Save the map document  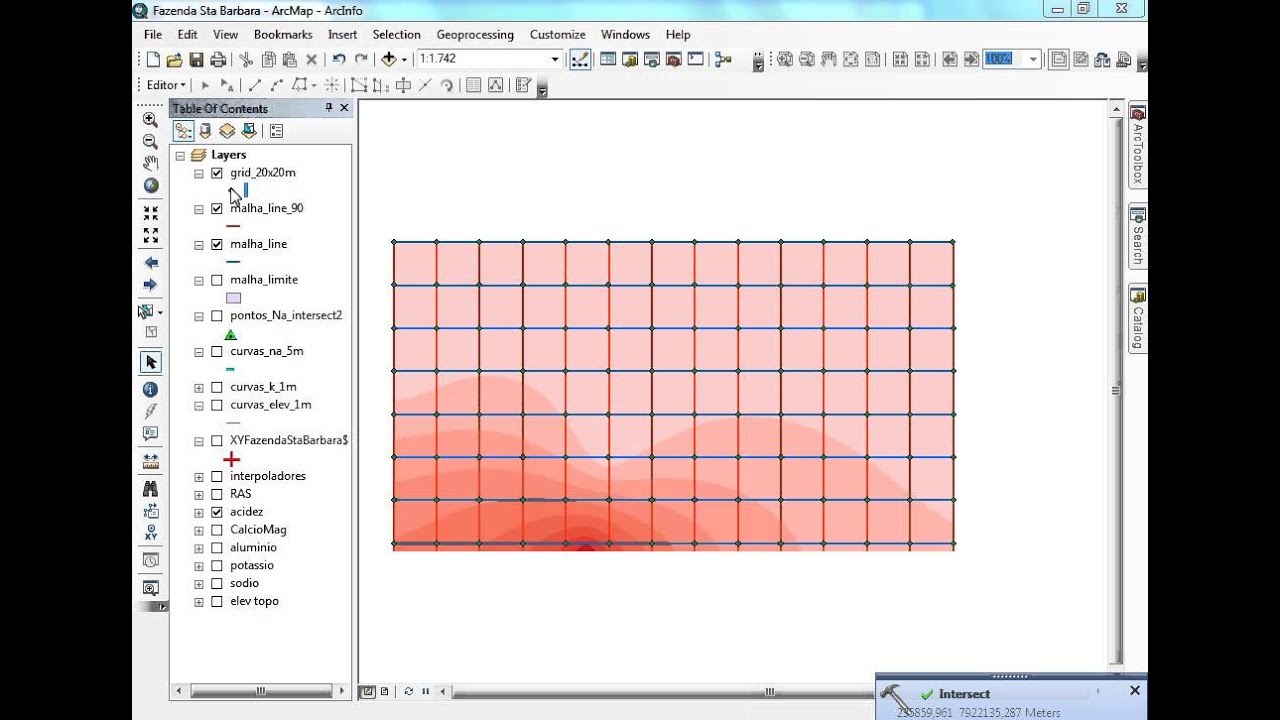pyautogui.click(x=196, y=60)
